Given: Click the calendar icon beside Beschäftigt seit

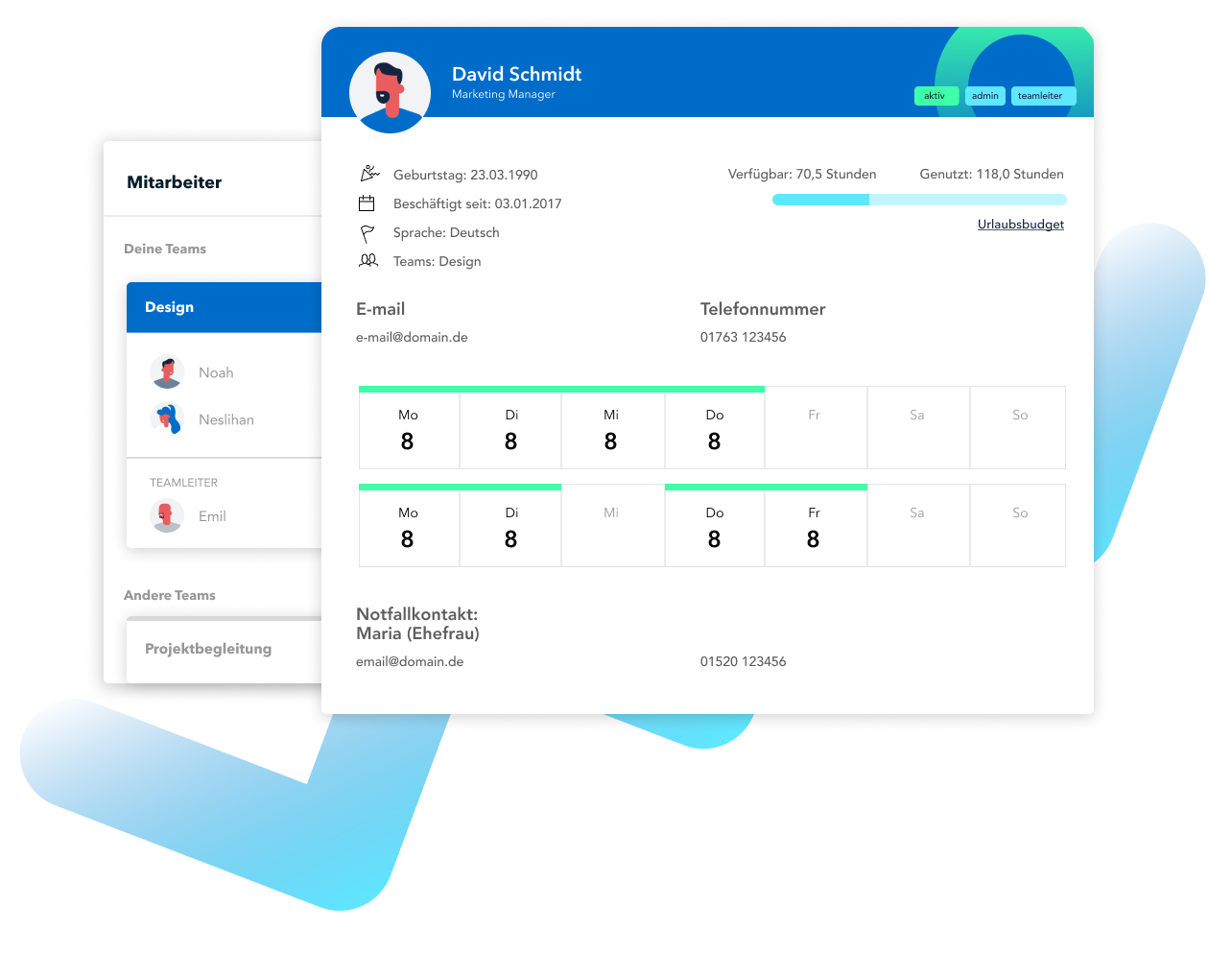Looking at the screenshot, I should point(367,203).
